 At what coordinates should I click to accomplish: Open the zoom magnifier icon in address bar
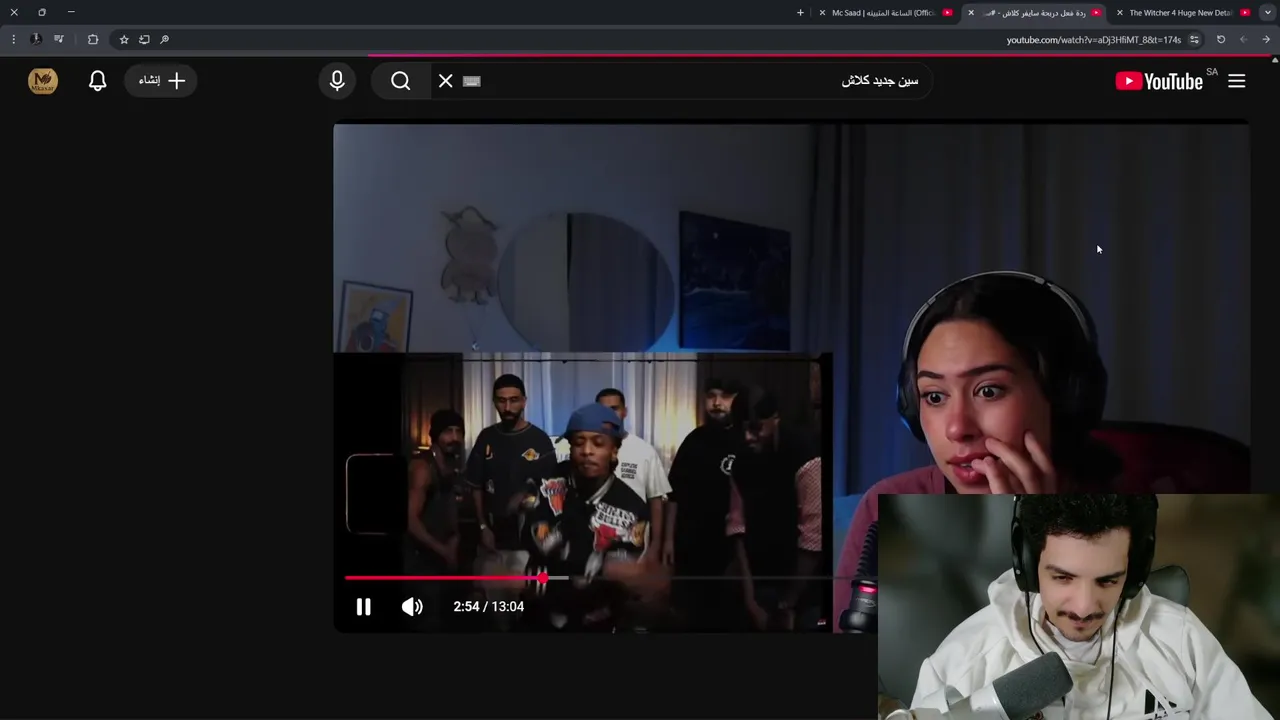[164, 40]
